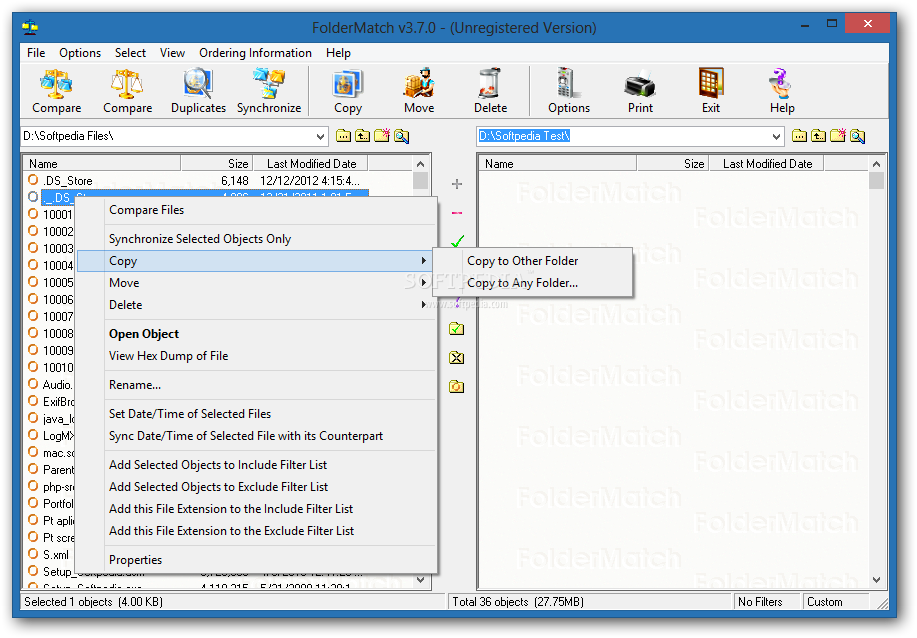This screenshot has height=638, width=917.
Task: Sort right pane by Size column header
Action: coord(673,164)
